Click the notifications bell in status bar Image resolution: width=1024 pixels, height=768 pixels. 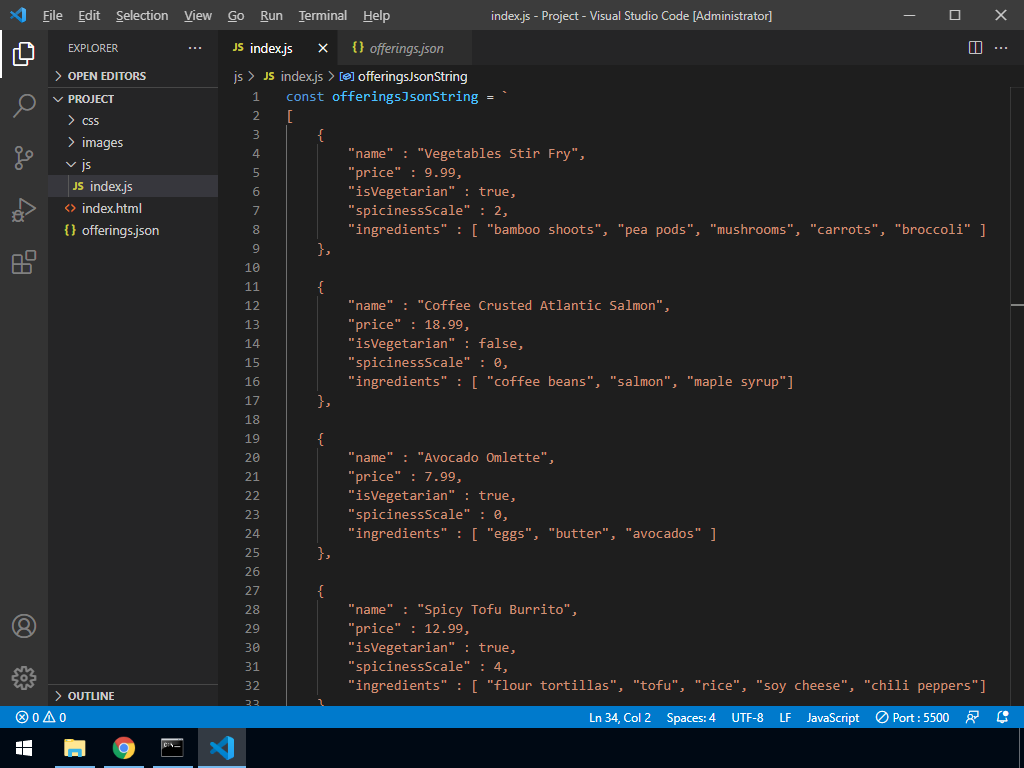click(1003, 717)
